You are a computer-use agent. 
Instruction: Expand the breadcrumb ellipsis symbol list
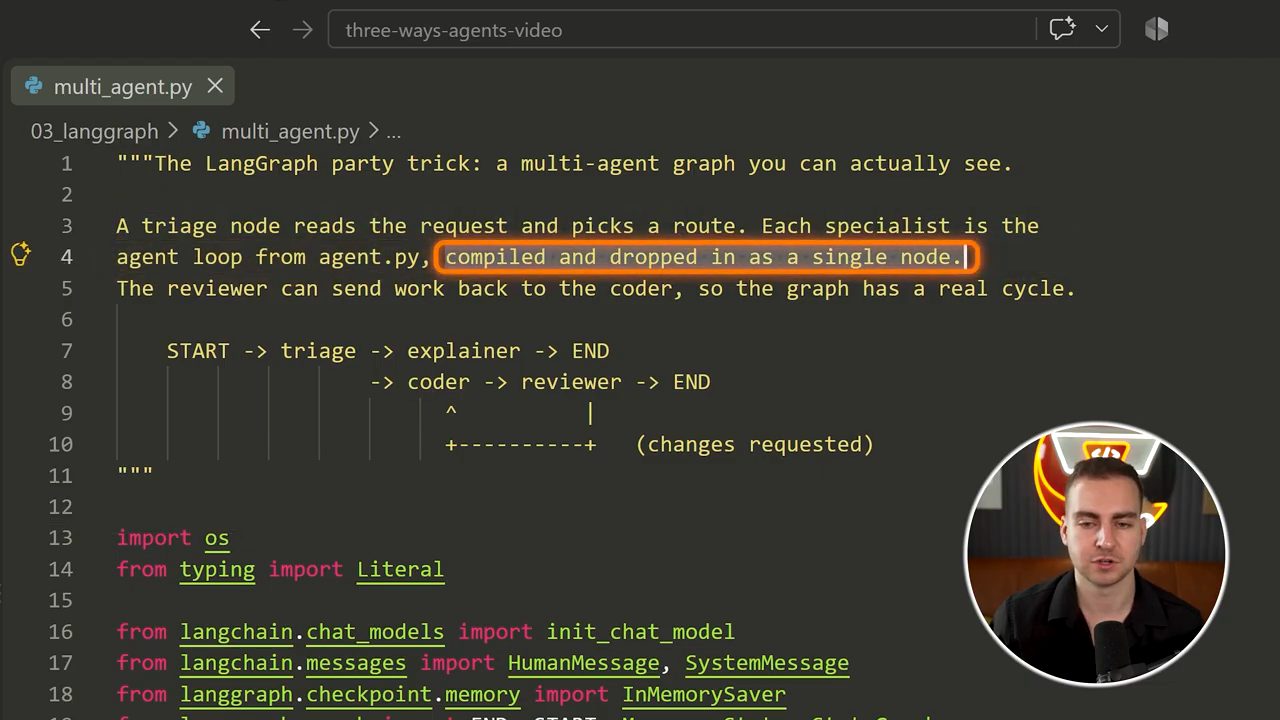[394, 131]
